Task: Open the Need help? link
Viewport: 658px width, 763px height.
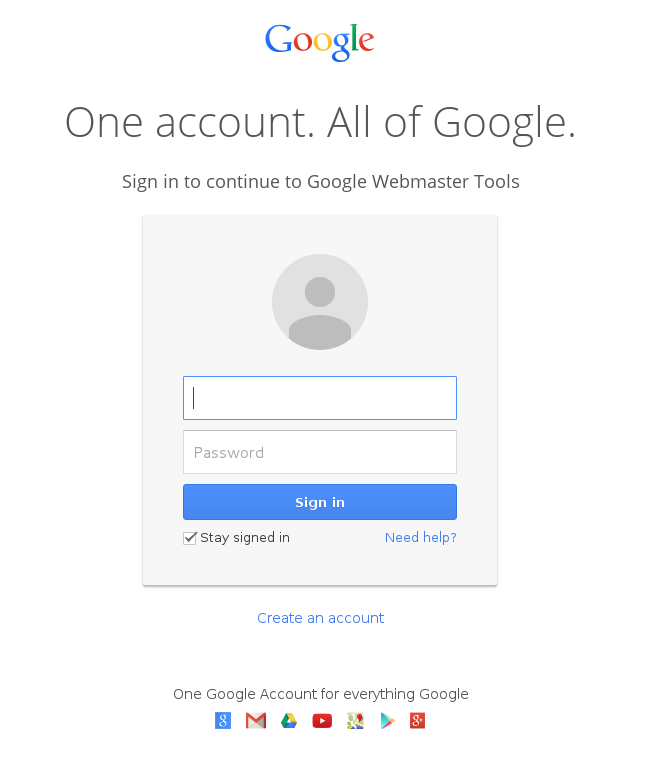Action: pyautogui.click(x=420, y=538)
